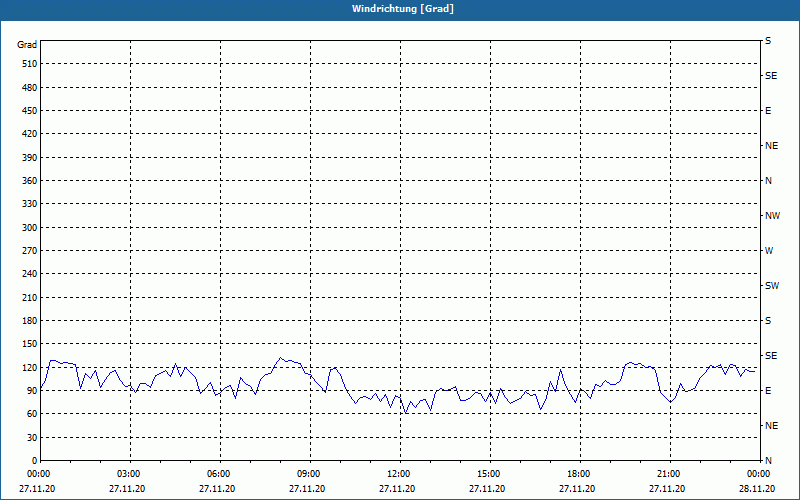Select the W compass label on the right axis
The height and width of the screenshot is (500, 800).
pos(769,251)
